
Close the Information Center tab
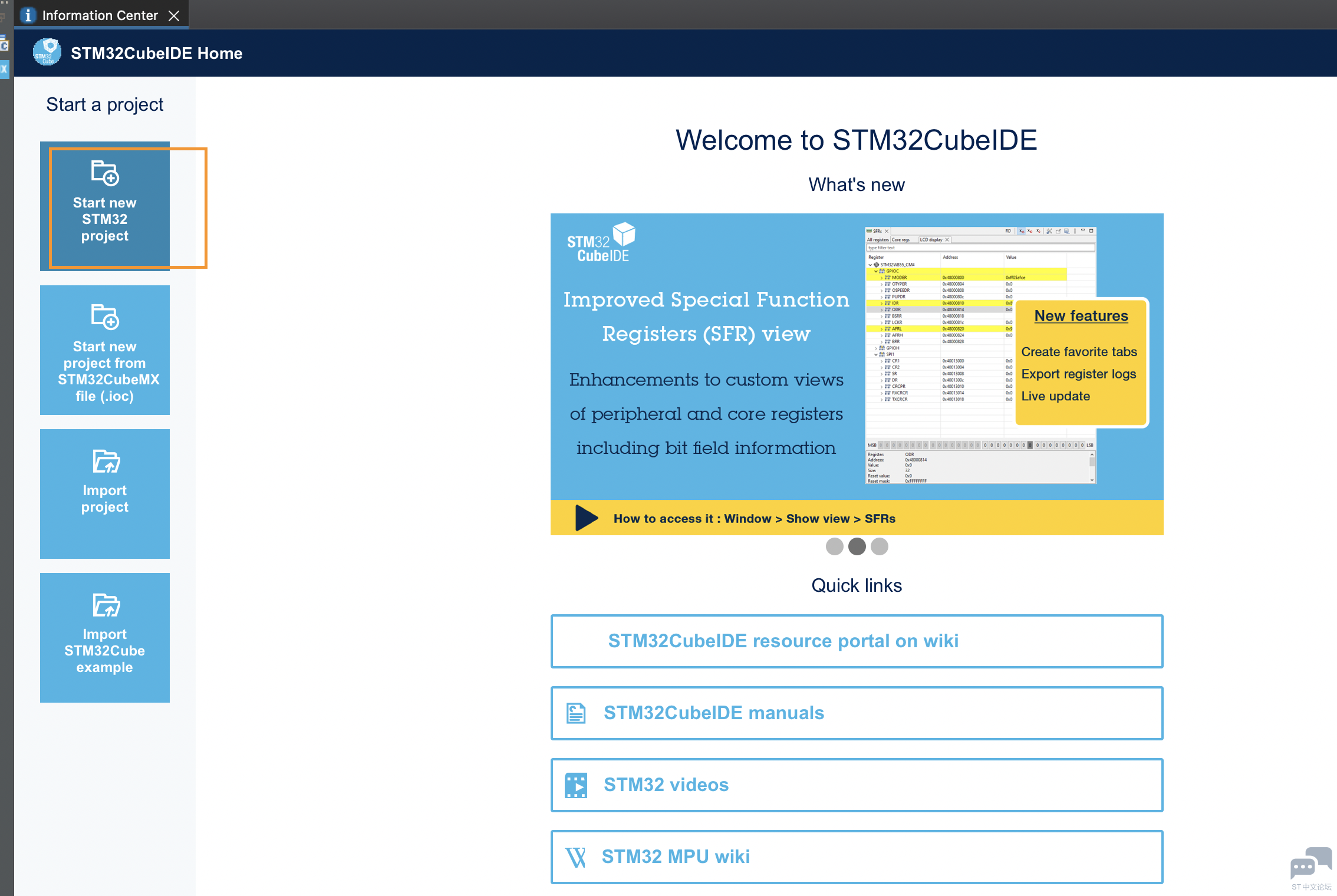tap(174, 16)
